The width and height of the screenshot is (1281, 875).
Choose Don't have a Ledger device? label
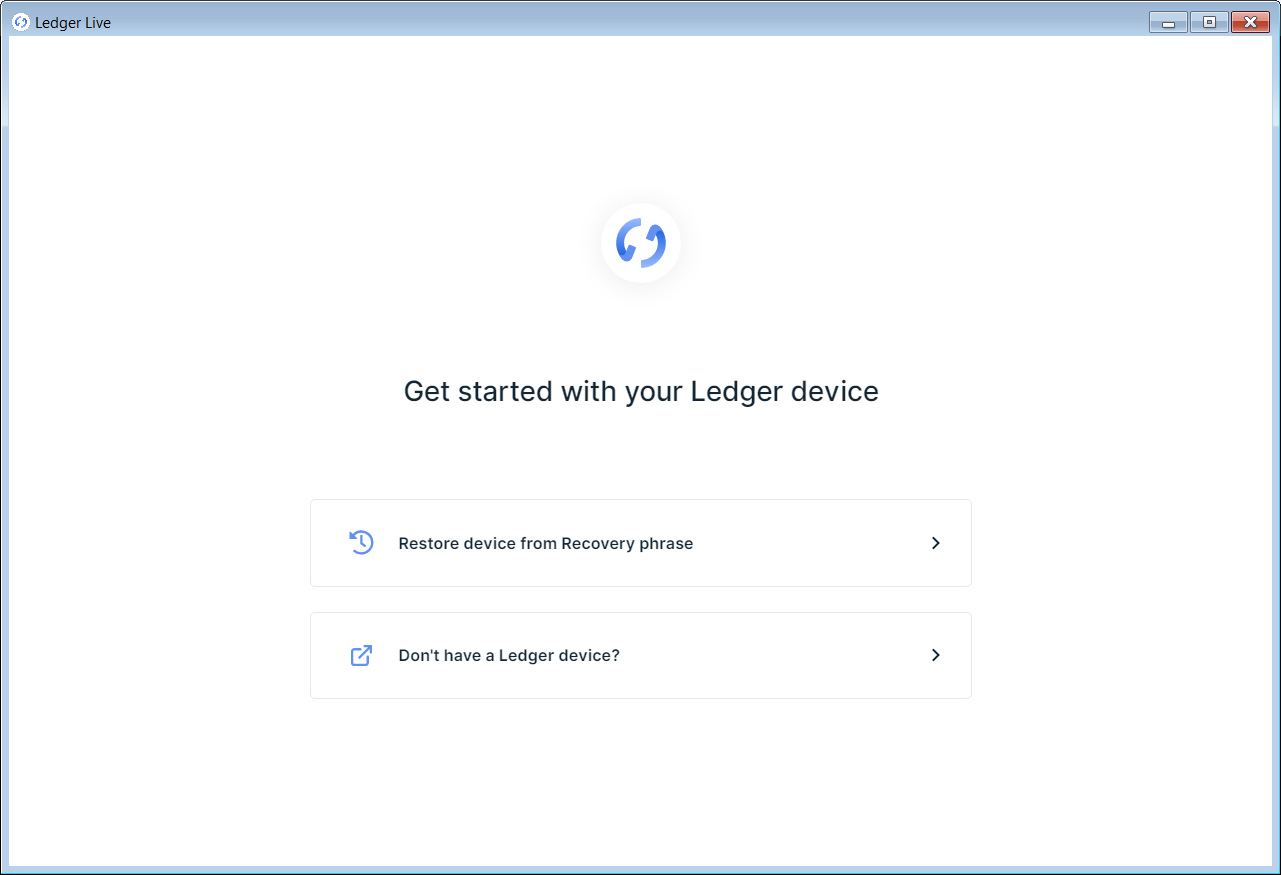click(x=509, y=656)
